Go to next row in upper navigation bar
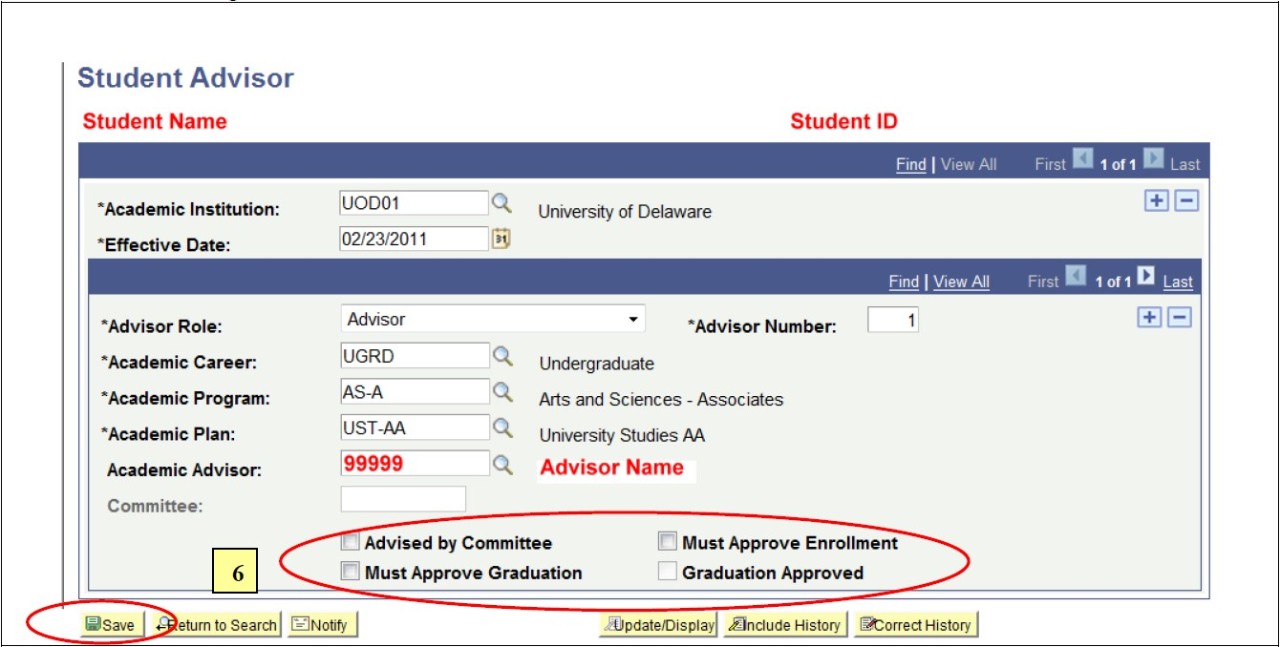 point(1153,160)
